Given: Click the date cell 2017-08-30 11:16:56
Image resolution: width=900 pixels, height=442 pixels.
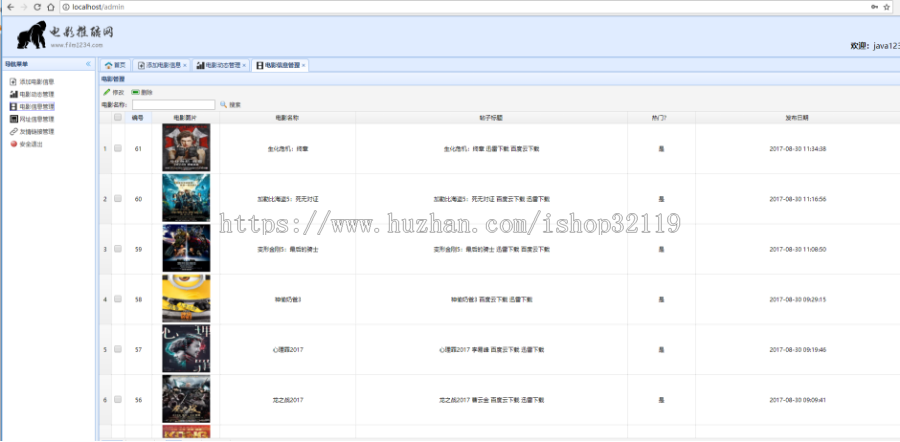Looking at the screenshot, I should [797, 199].
